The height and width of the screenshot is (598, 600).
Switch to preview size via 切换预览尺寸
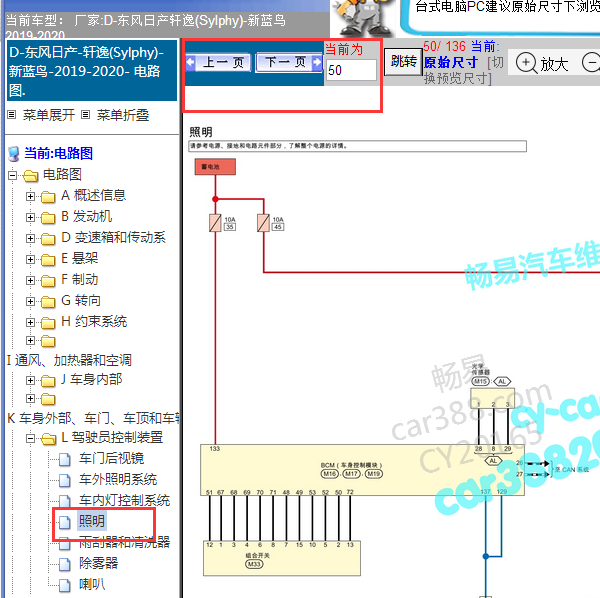pos(463,70)
